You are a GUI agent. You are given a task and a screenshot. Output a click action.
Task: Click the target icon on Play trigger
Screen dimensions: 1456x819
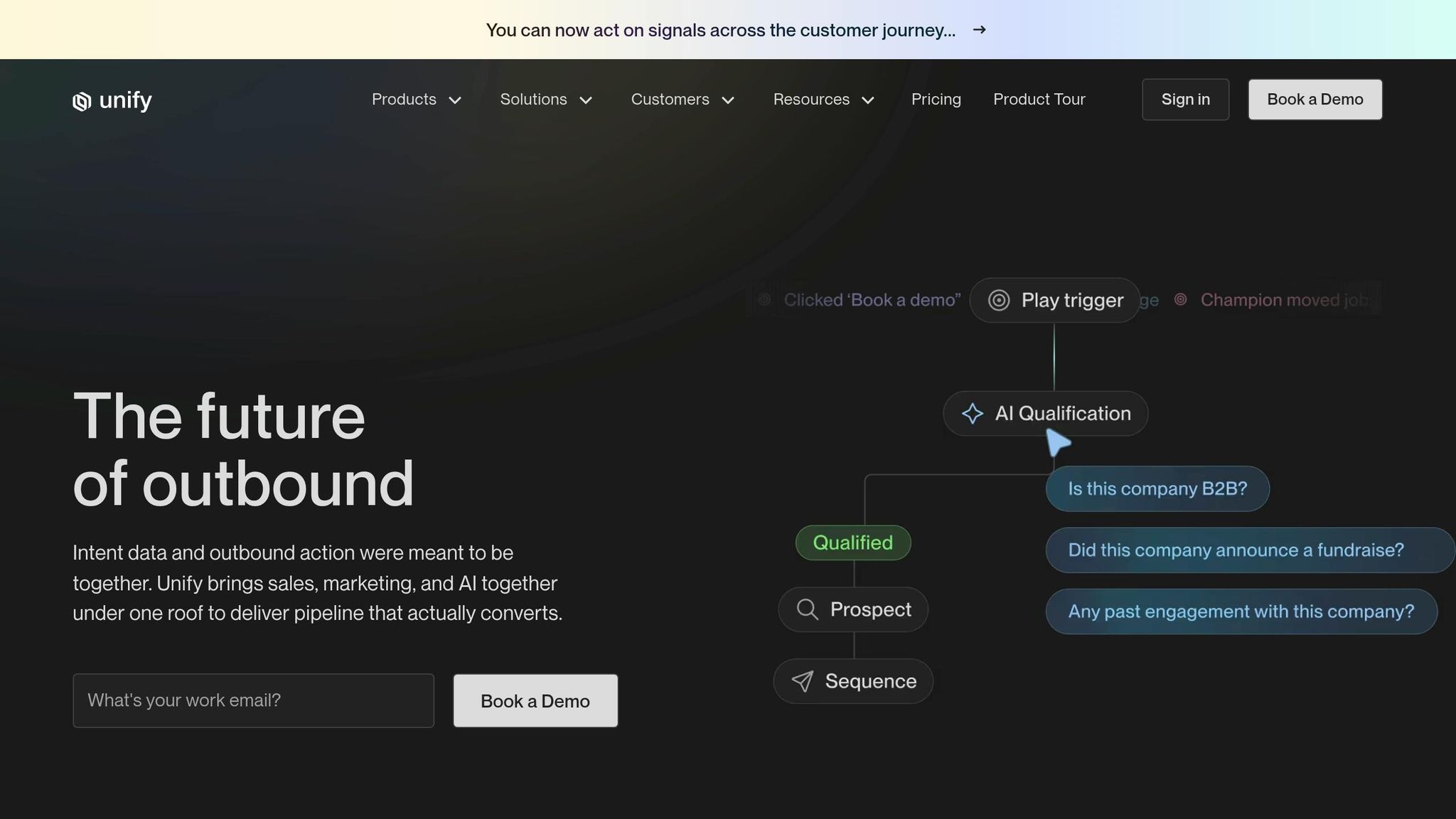pyautogui.click(x=999, y=300)
